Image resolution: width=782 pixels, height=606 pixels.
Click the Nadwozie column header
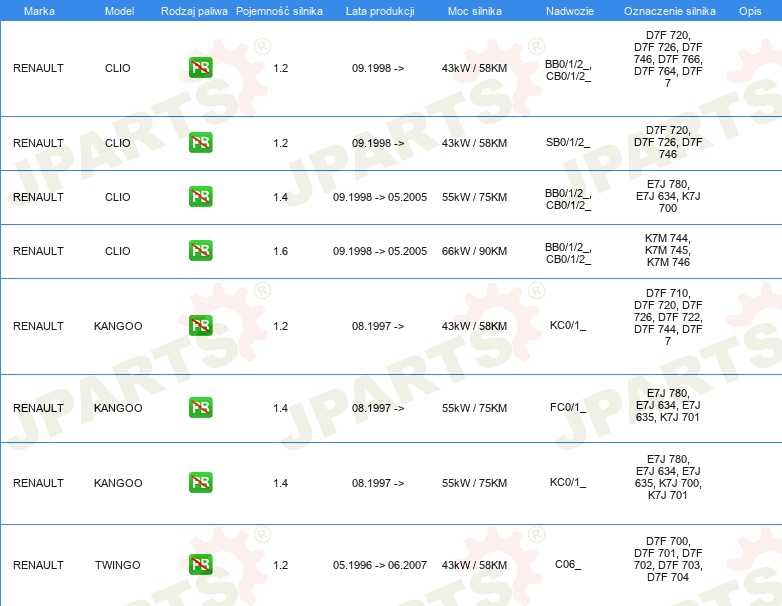point(570,11)
